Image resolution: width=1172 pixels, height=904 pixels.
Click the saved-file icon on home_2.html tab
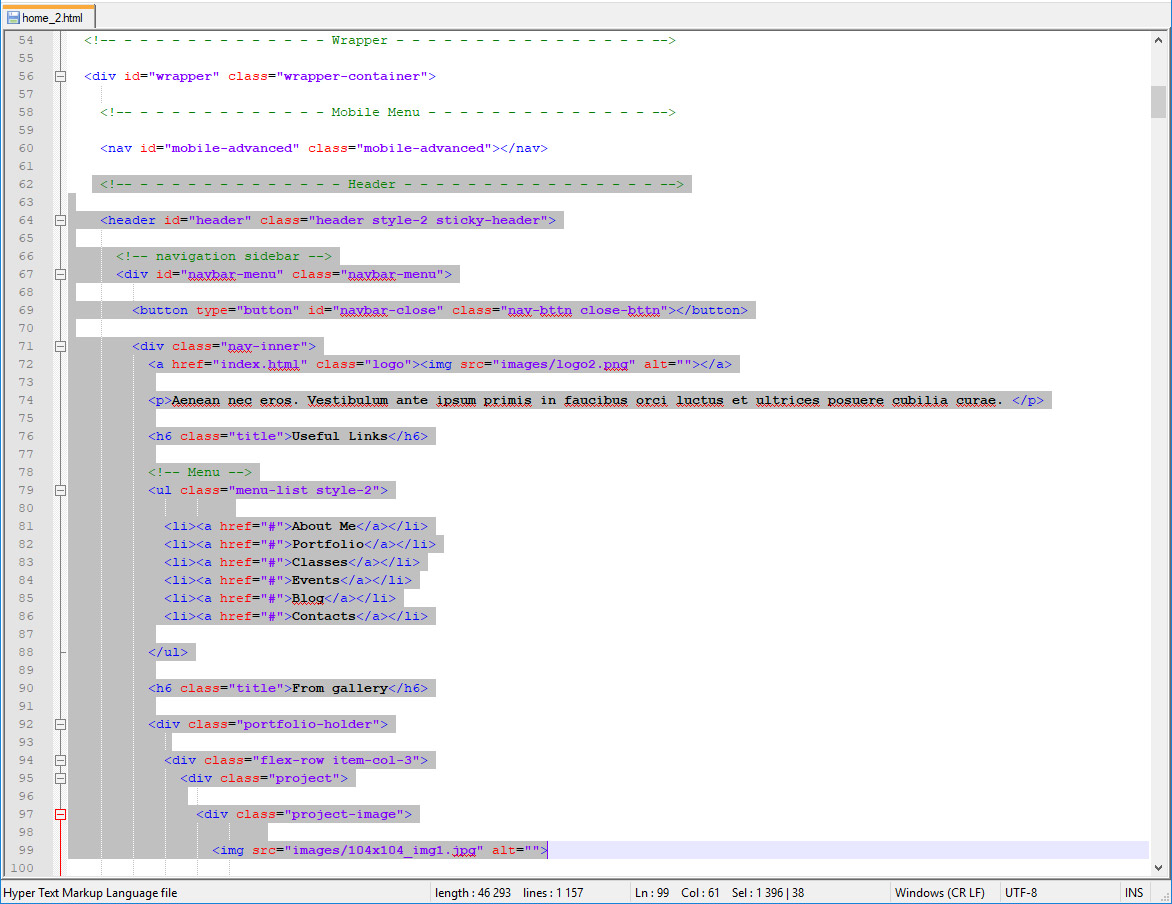13,18
